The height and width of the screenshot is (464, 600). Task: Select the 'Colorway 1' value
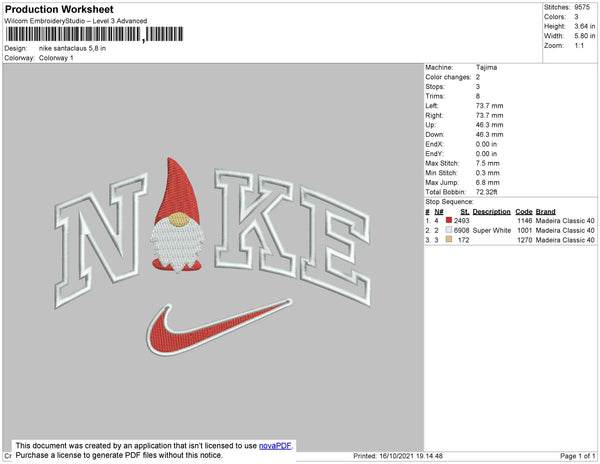(x=56, y=58)
